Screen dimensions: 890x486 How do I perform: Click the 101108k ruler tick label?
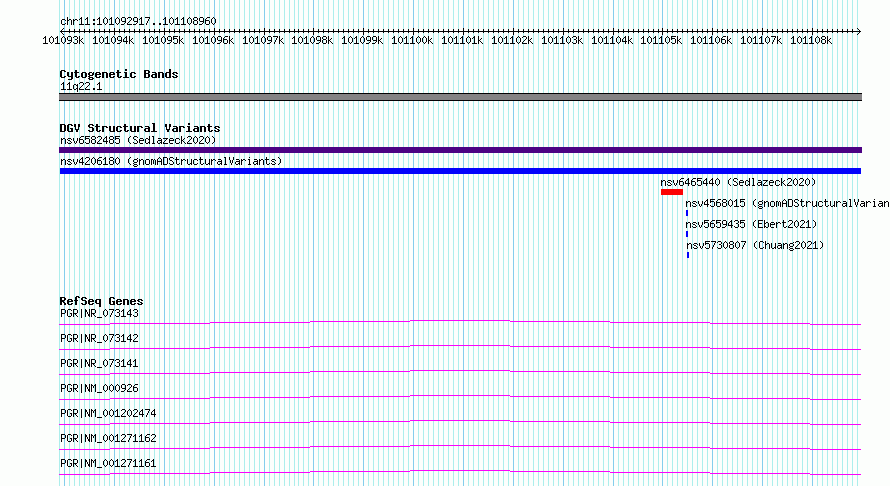pos(811,40)
